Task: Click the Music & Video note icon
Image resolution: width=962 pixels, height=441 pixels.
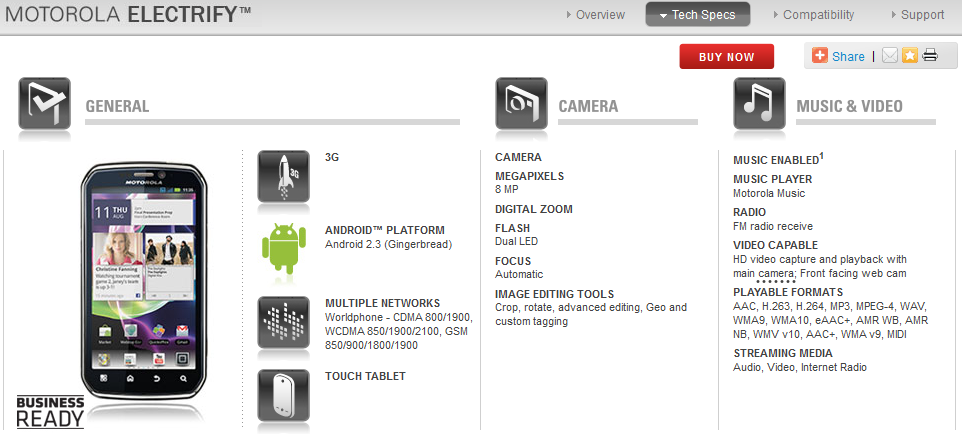Action: coord(759,104)
